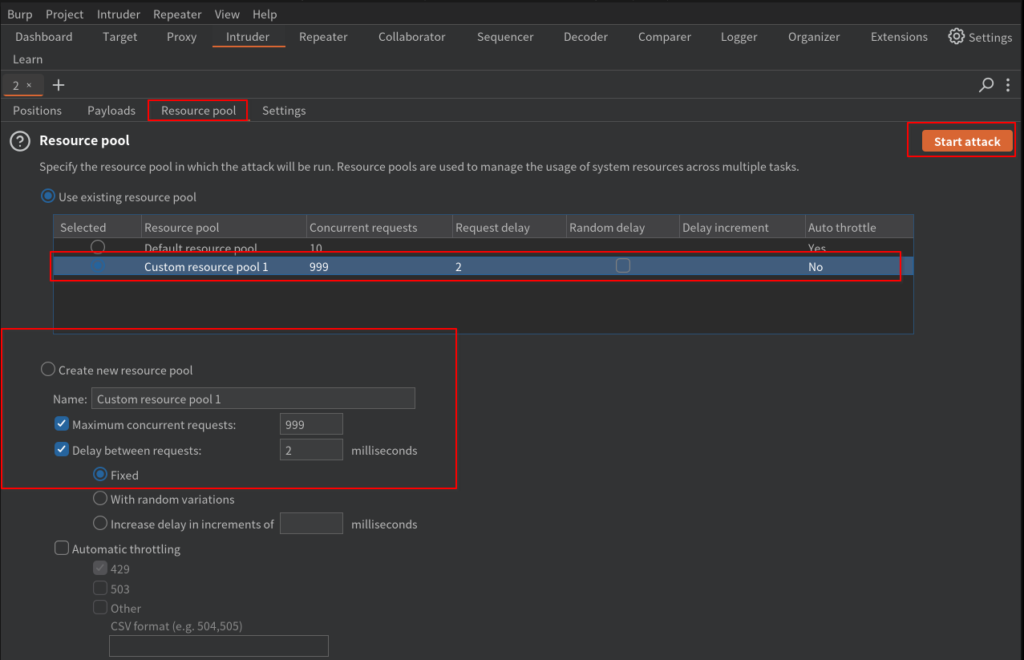The image size is (1024, 660).
Task: Open the Resource pool help icon
Action: [20, 141]
